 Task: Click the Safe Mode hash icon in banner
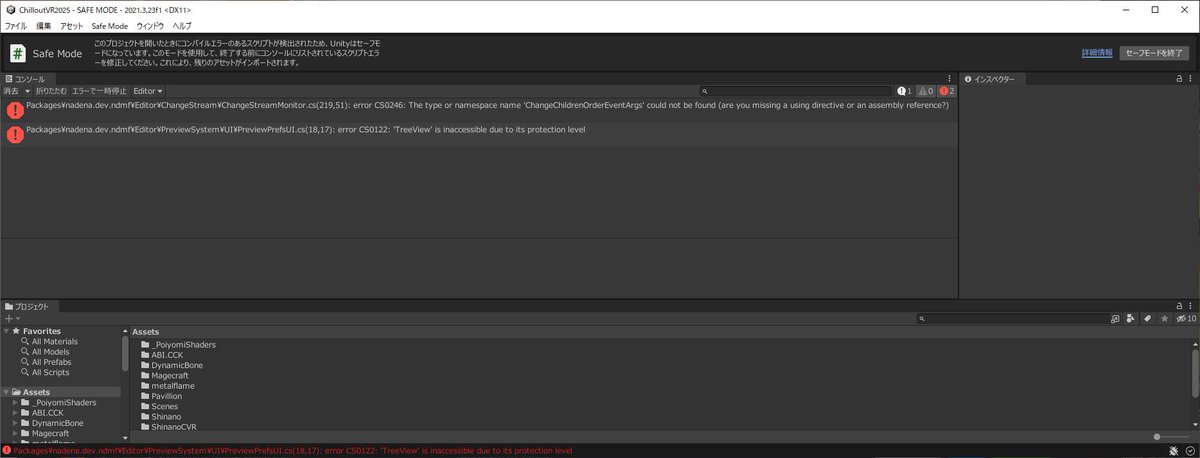click(x=18, y=53)
